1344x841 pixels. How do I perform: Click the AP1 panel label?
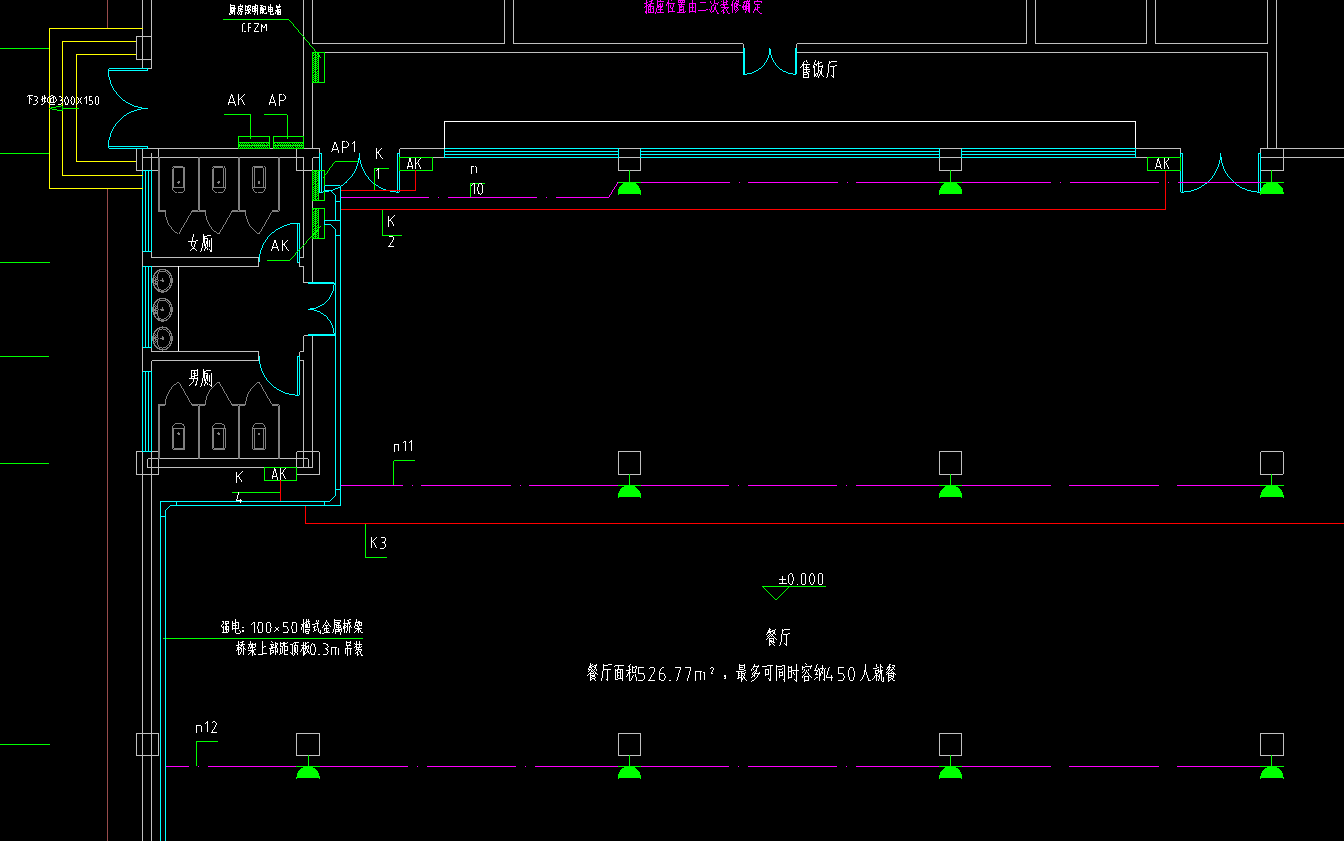[x=343, y=148]
